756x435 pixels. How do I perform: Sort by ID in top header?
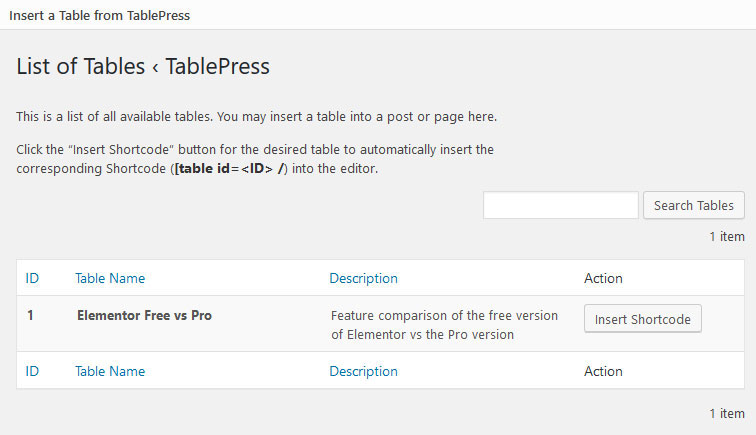click(x=32, y=278)
